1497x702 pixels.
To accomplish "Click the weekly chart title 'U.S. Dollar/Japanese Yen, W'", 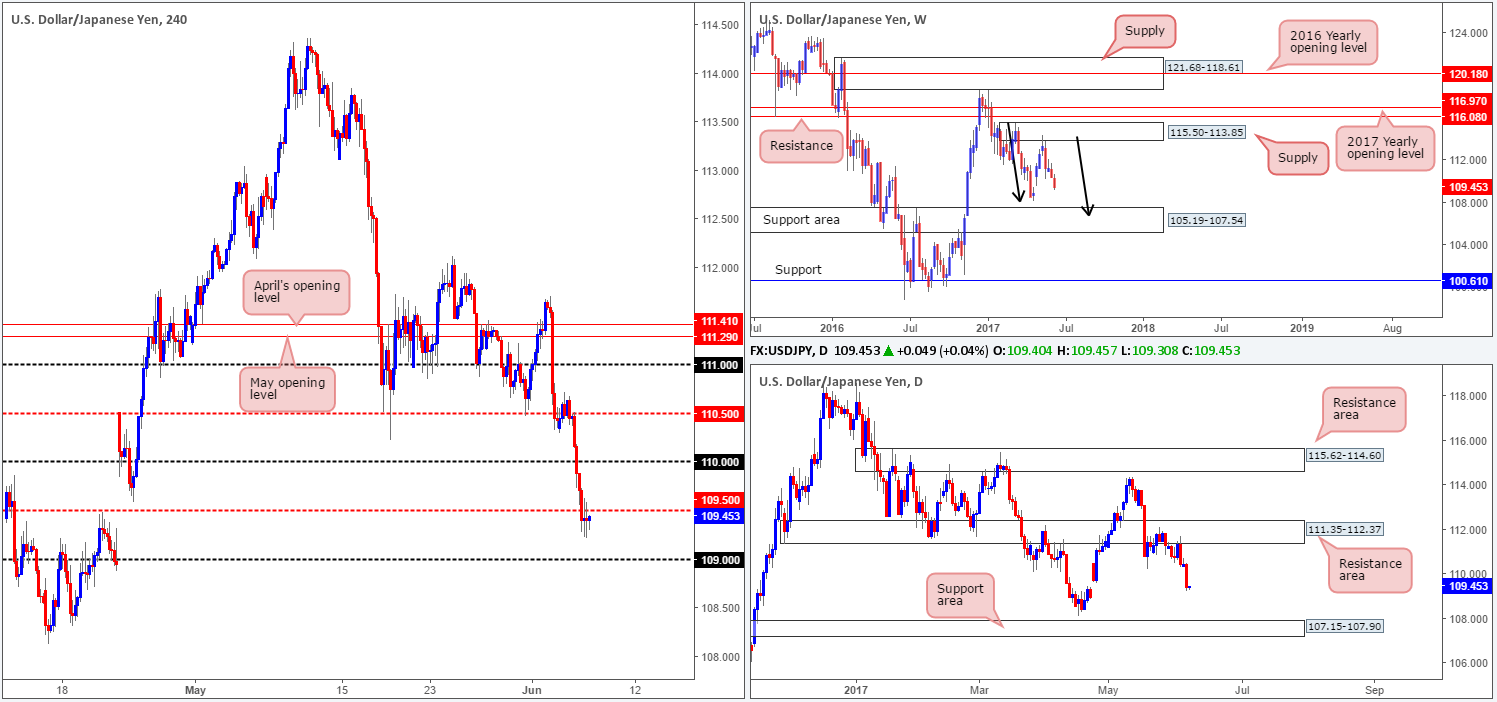I will (844, 19).
